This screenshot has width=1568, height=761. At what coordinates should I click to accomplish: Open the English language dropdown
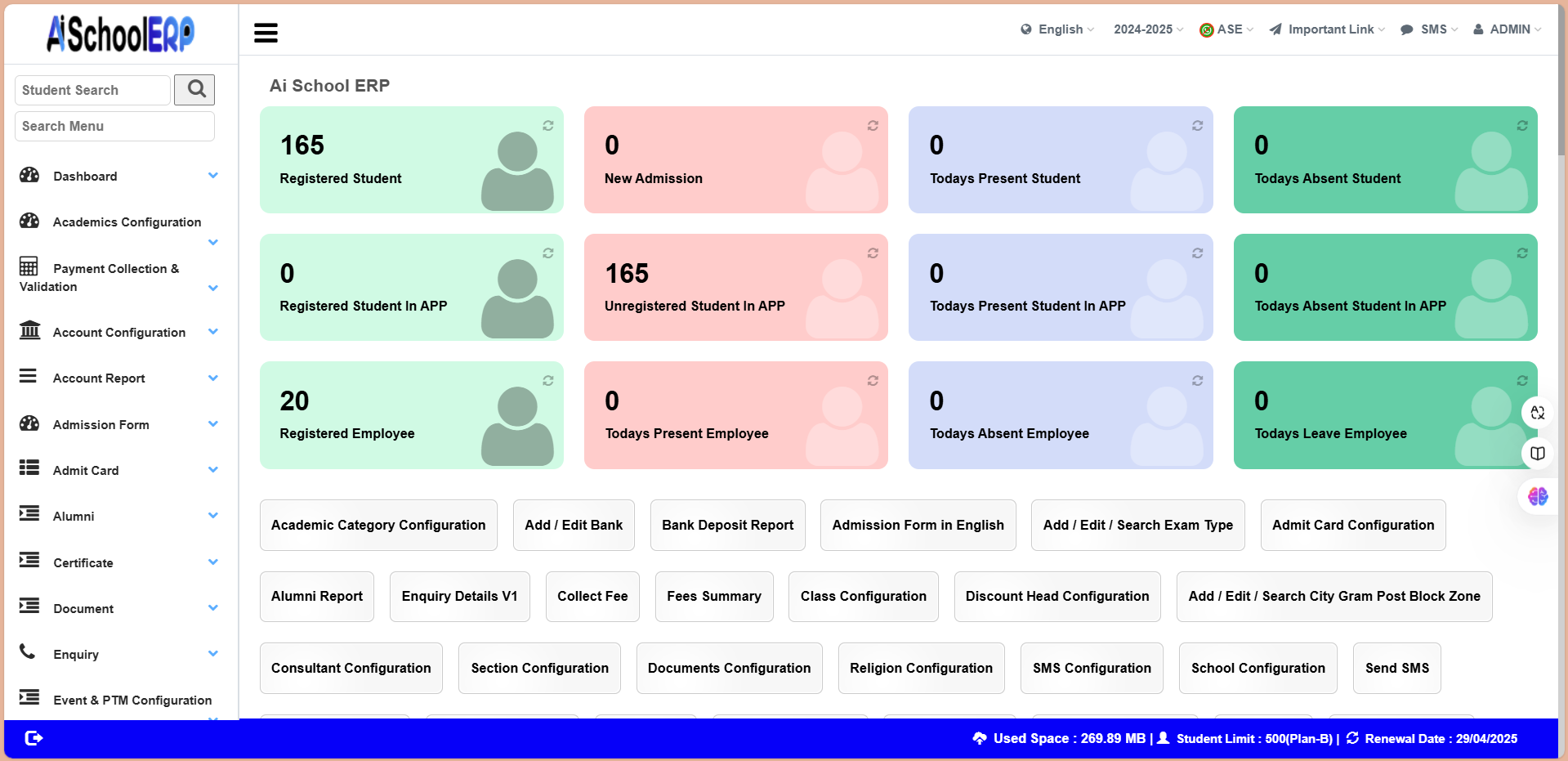pos(1057,29)
